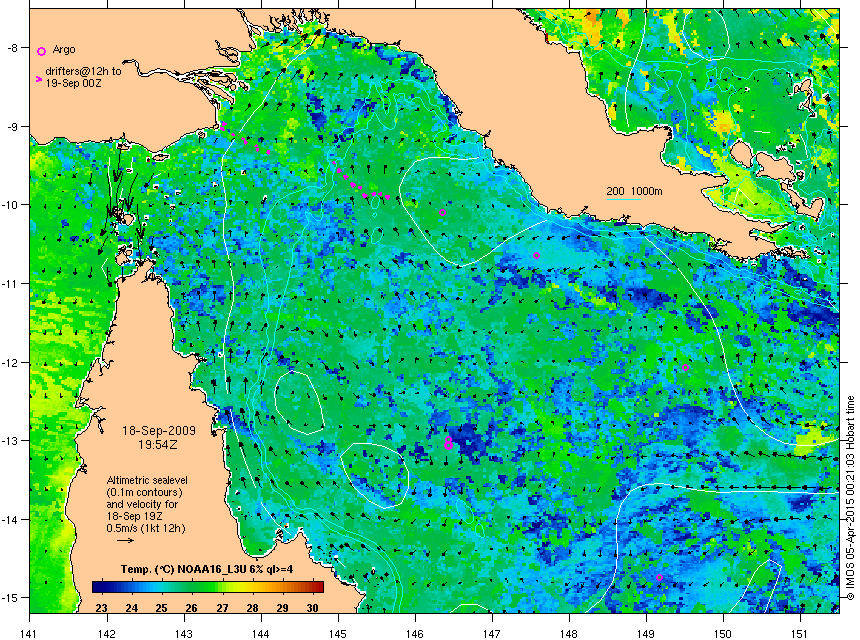
Task: Click the magenta drifters marker in the legend
Action: [x=39, y=80]
